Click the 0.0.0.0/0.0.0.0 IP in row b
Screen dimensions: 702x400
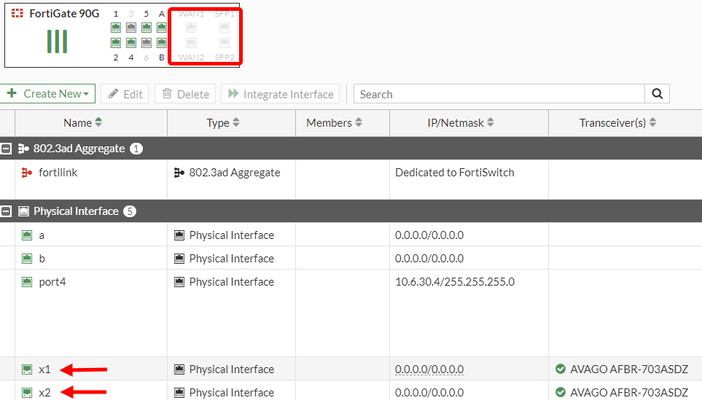[429, 258]
